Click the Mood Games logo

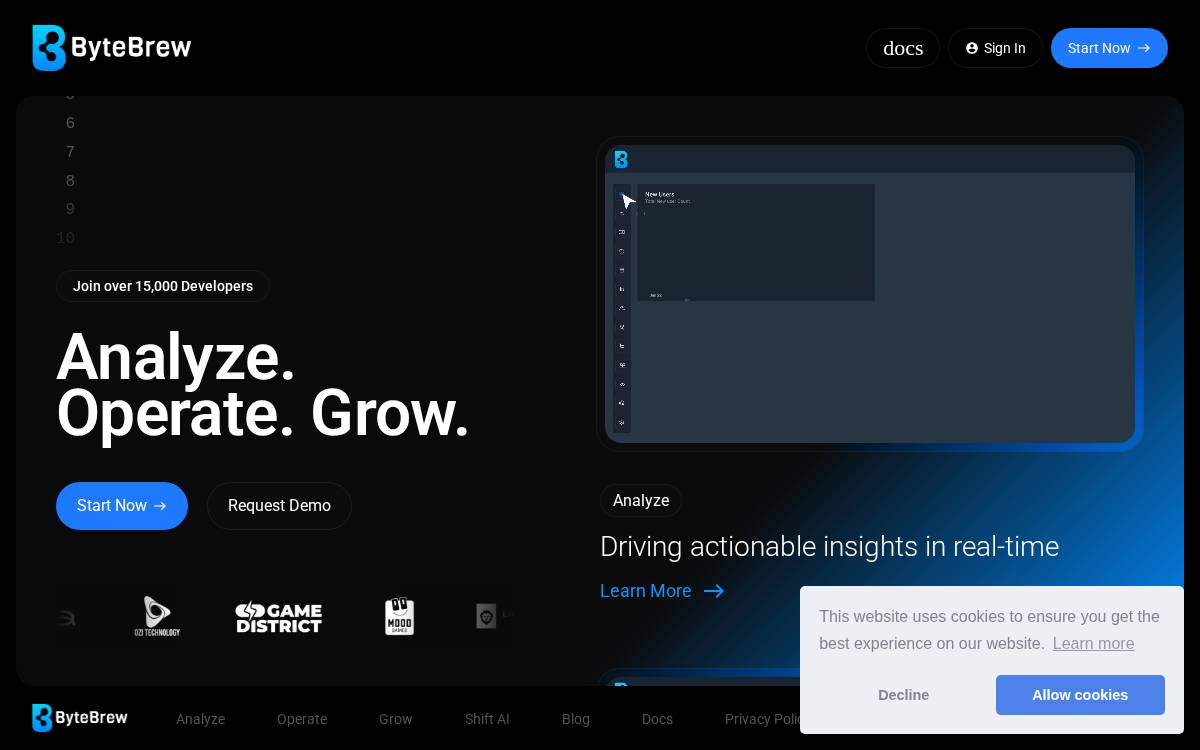[x=399, y=616]
